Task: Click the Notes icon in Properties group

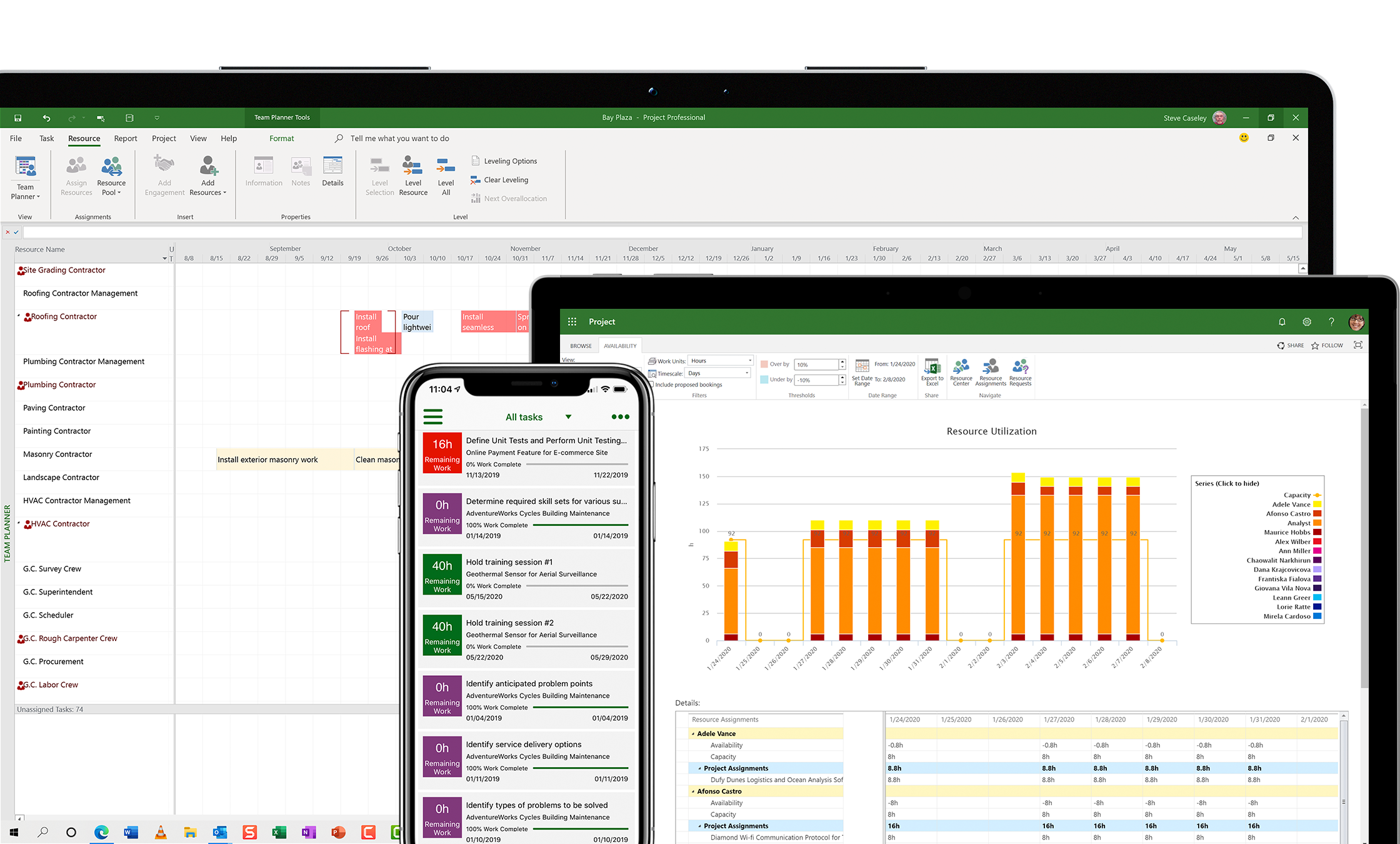Action: [301, 175]
